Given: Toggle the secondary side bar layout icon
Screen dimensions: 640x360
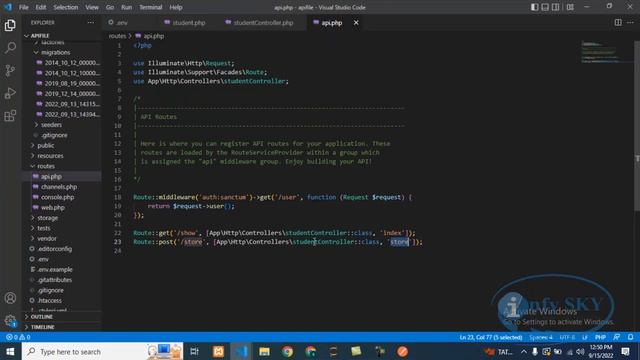Looking at the screenshot, I should pos(556,7).
